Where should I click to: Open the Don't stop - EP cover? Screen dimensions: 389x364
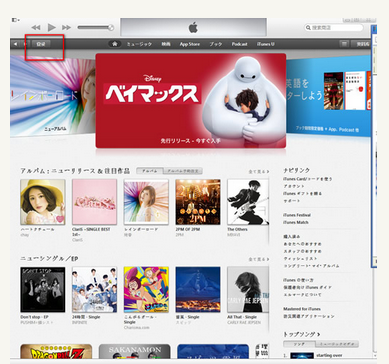click(x=43, y=289)
